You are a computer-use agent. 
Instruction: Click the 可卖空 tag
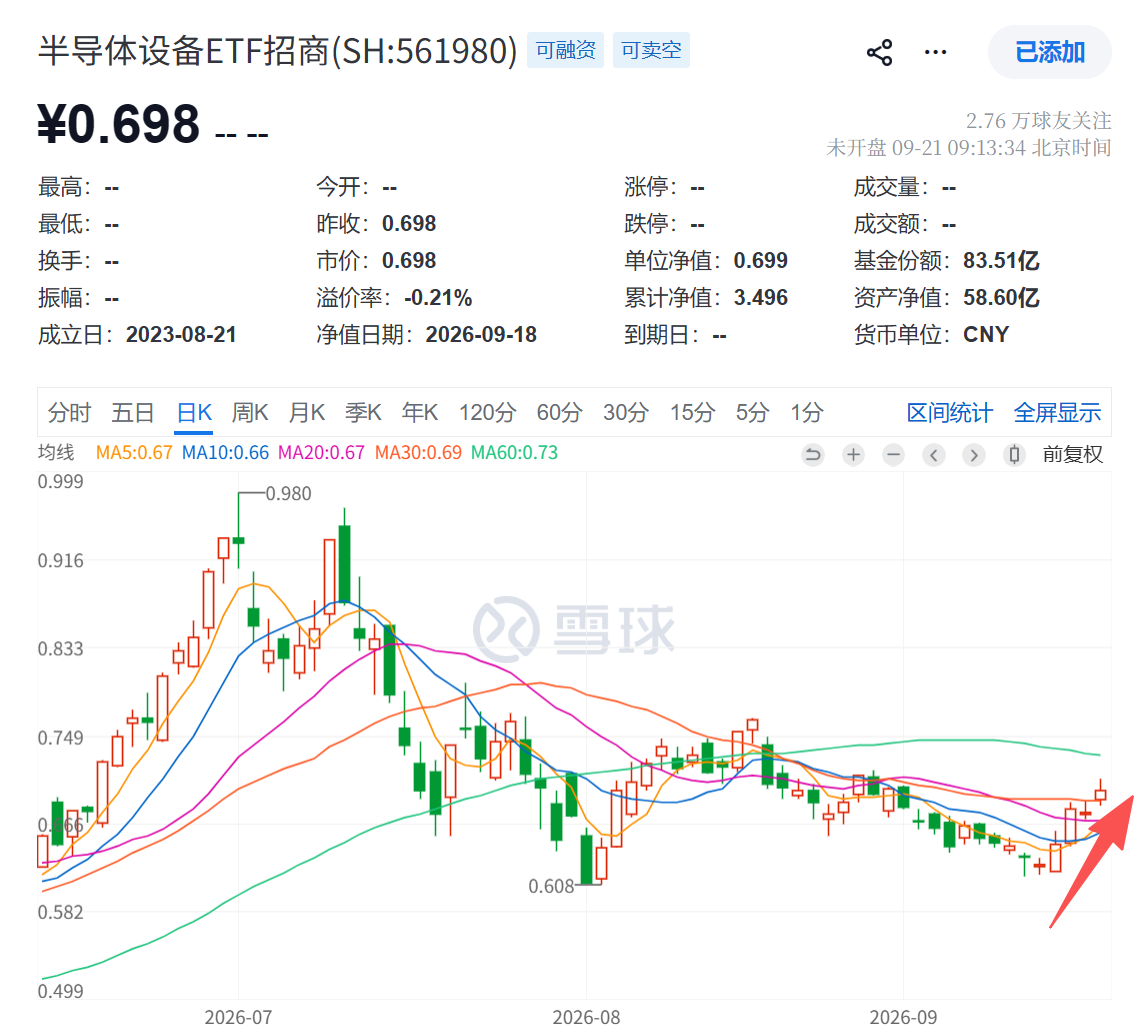651,50
